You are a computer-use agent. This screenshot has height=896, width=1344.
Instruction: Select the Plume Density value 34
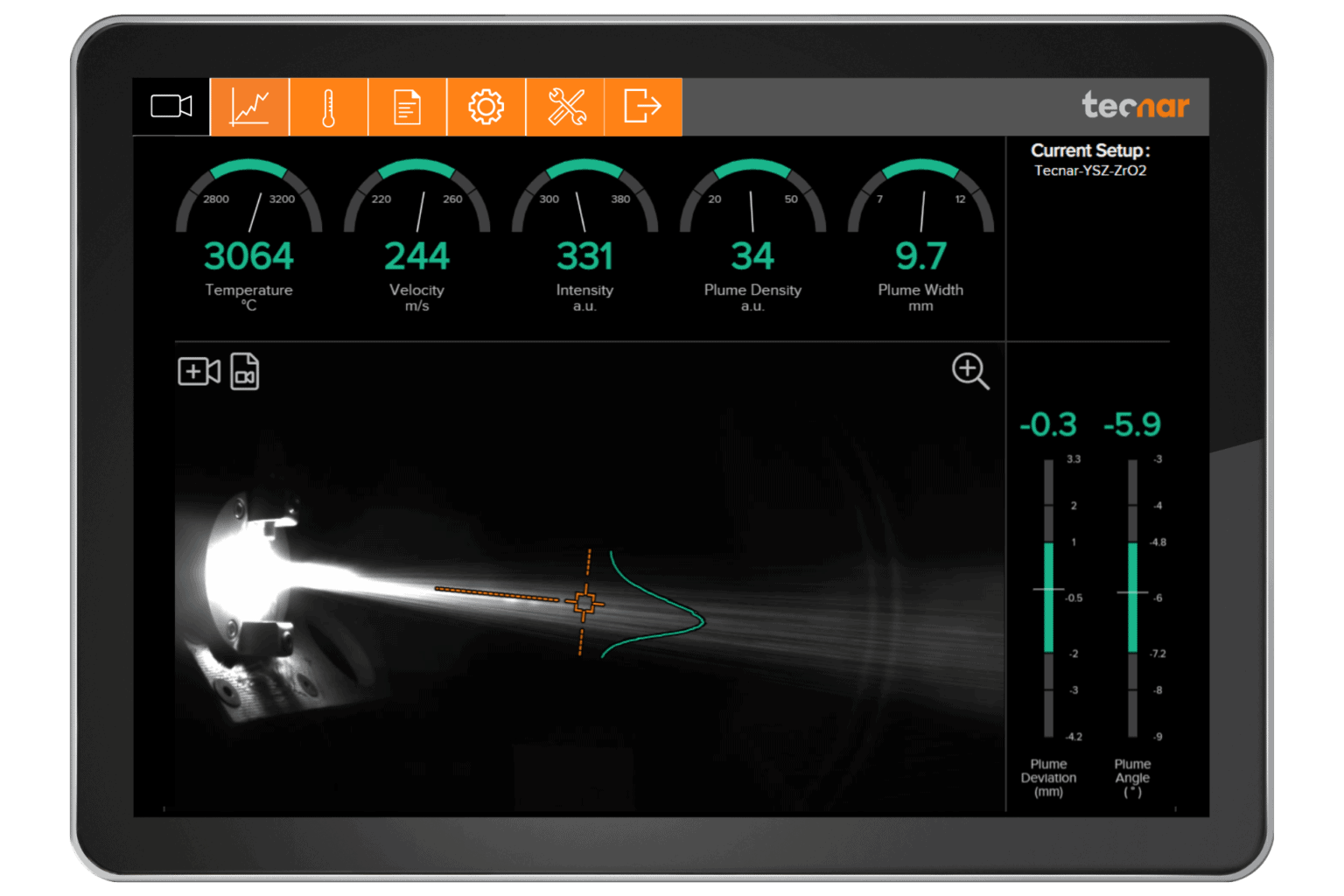(x=752, y=255)
